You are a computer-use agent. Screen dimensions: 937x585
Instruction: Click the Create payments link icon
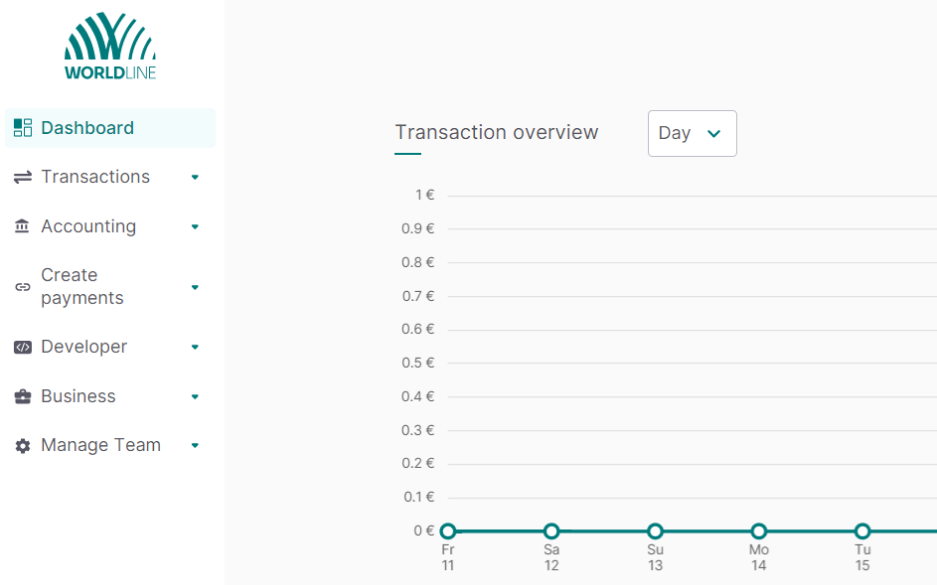tap(23, 287)
